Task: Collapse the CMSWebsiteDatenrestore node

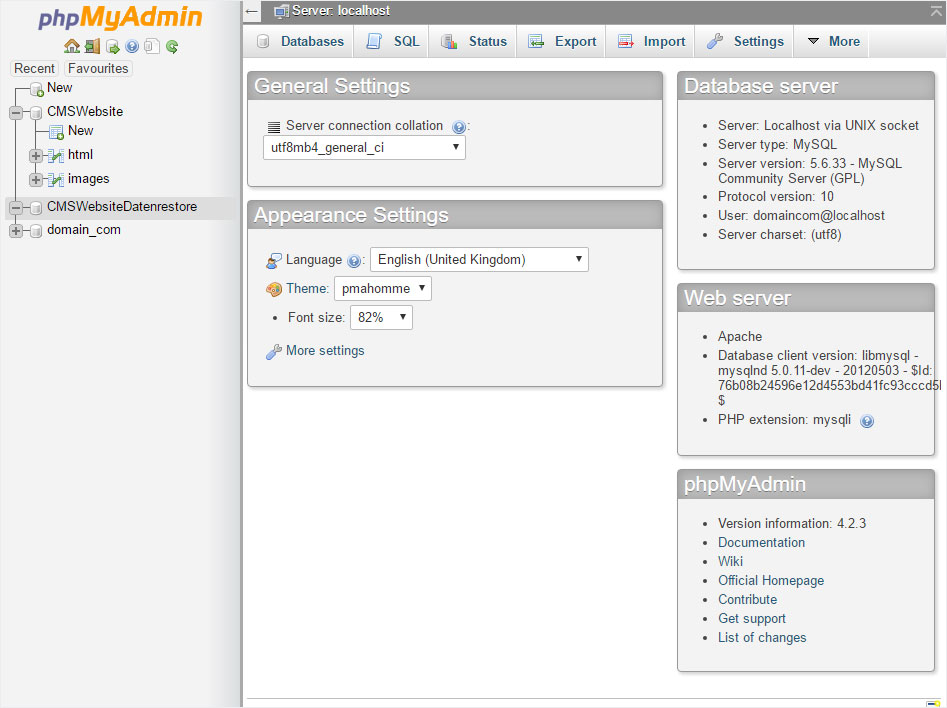Action: [16, 208]
